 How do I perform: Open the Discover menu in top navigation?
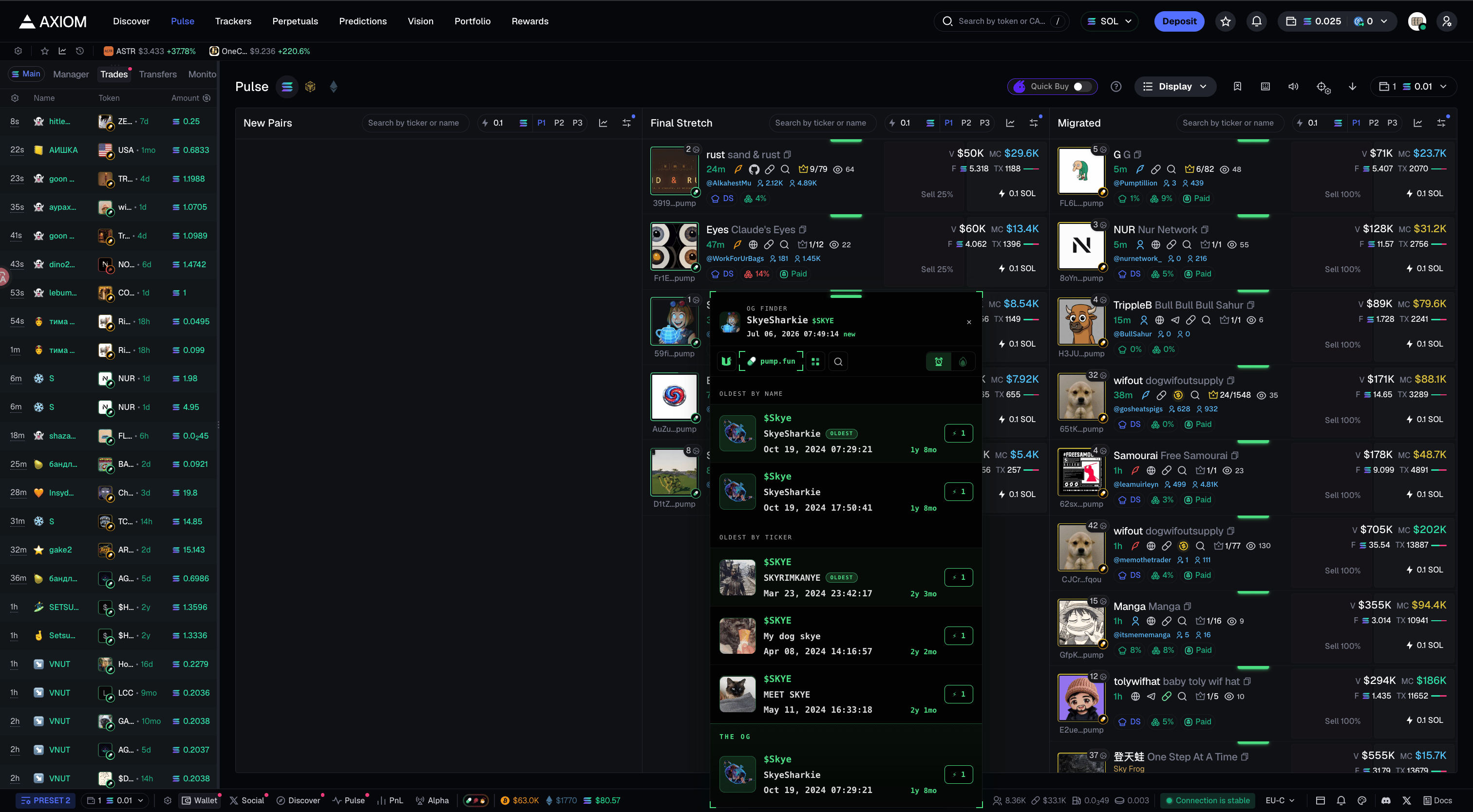(x=131, y=21)
